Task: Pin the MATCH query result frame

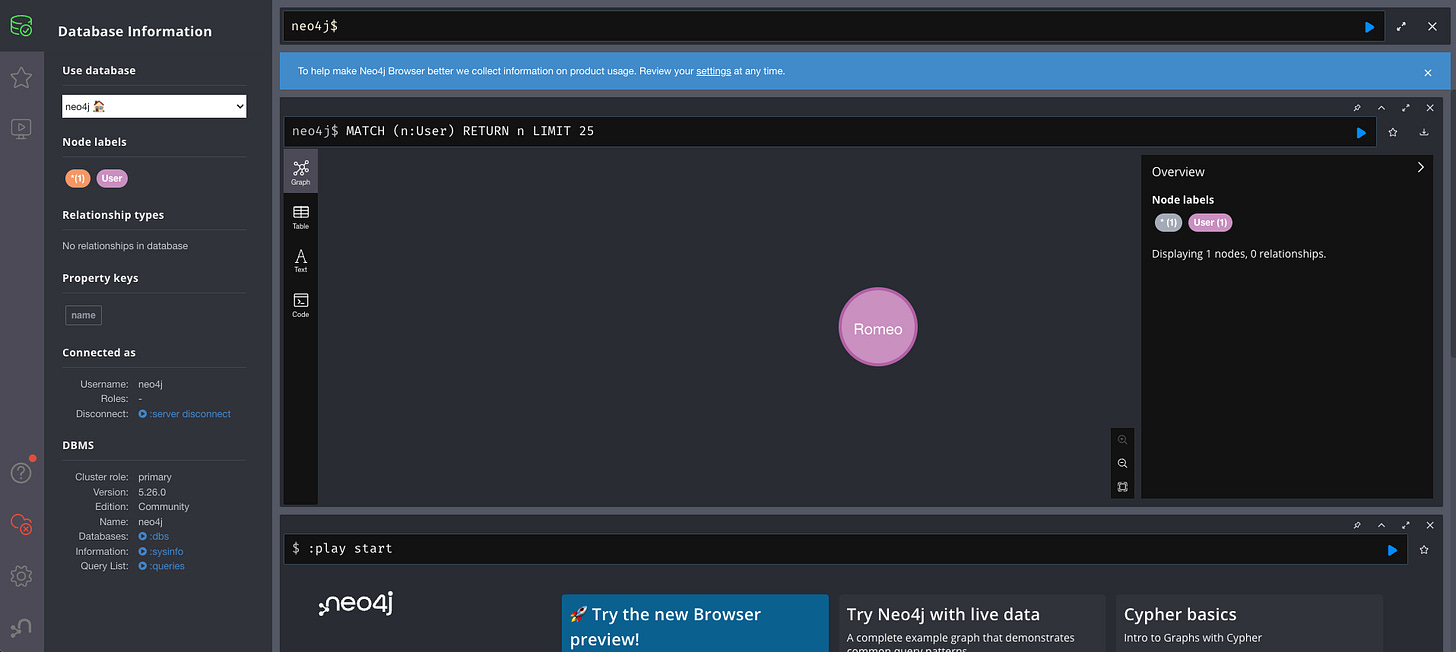Action: pos(1357,108)
